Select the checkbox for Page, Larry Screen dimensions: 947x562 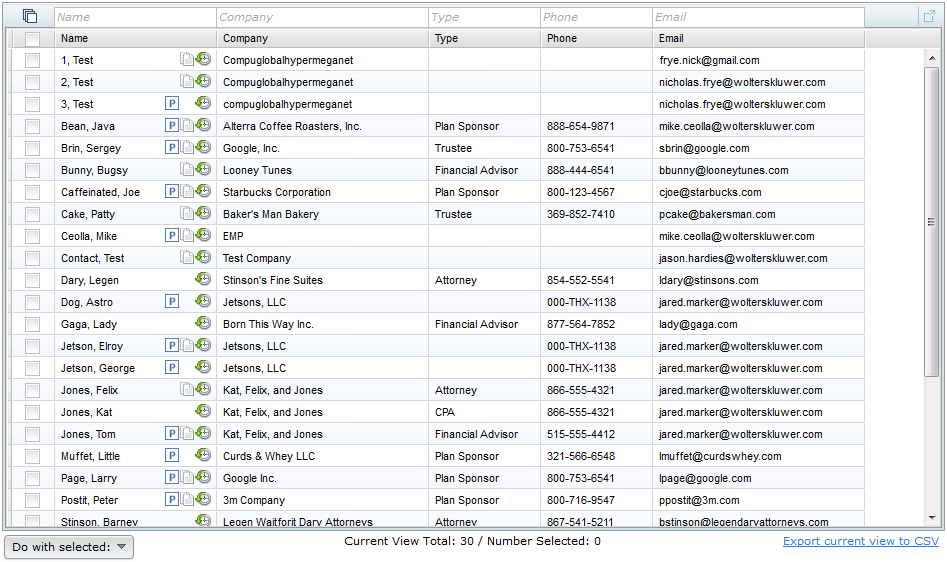coord(33,478)
